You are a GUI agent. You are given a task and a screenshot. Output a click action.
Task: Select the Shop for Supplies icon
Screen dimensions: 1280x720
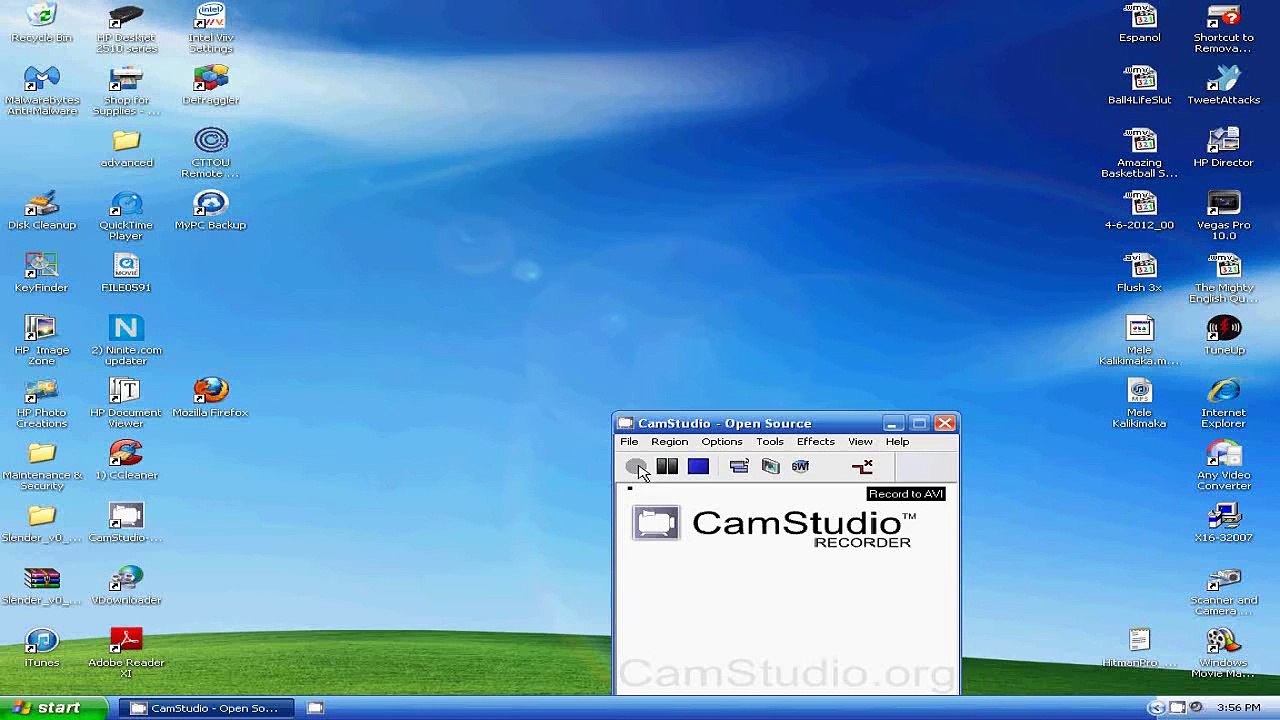point(126,91)
